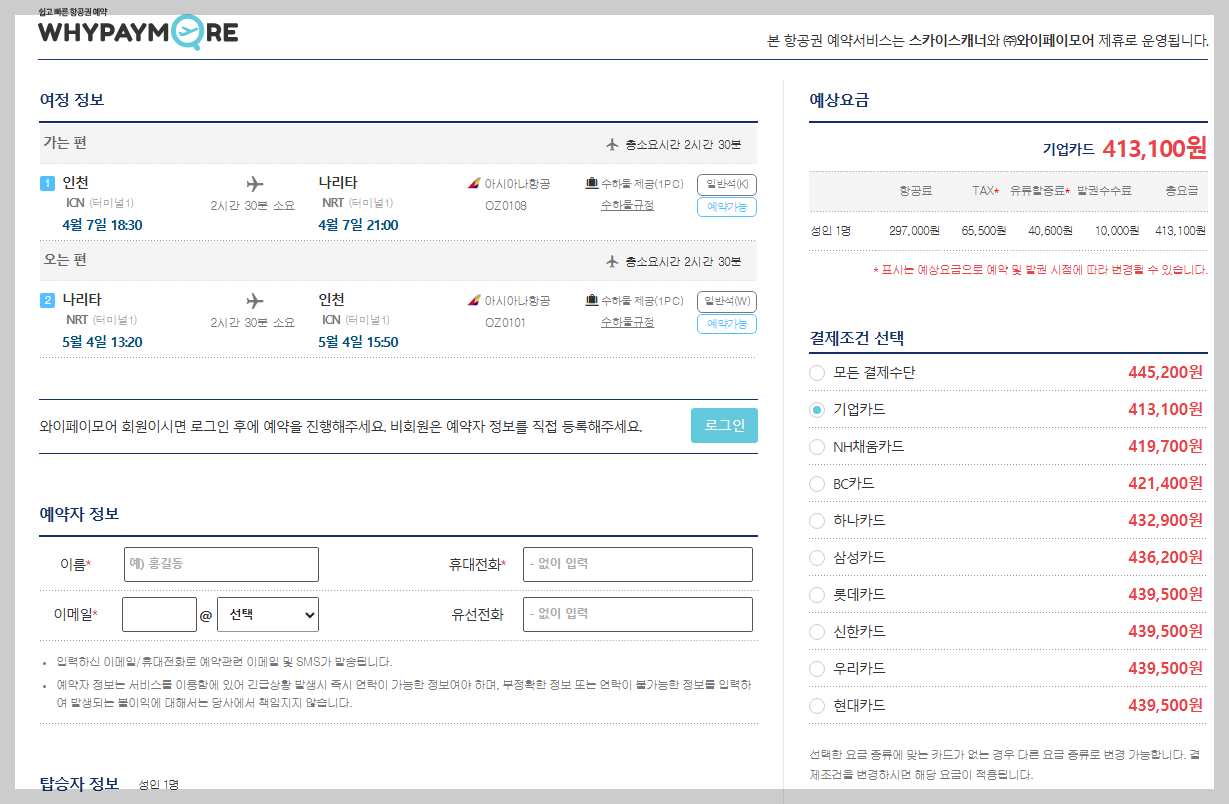Select BC카드 payment option
Image resolution: width=1229 pixels, height=804 pixels.
817,484
